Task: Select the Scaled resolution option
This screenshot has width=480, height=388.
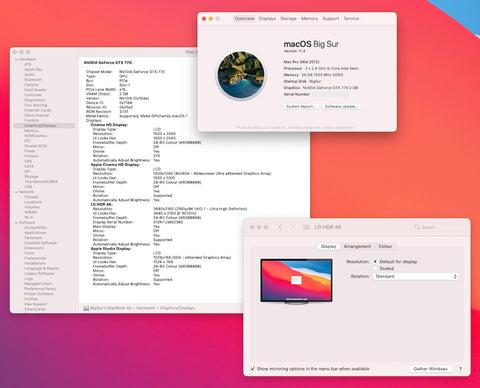Action: (x=375, y=268)
